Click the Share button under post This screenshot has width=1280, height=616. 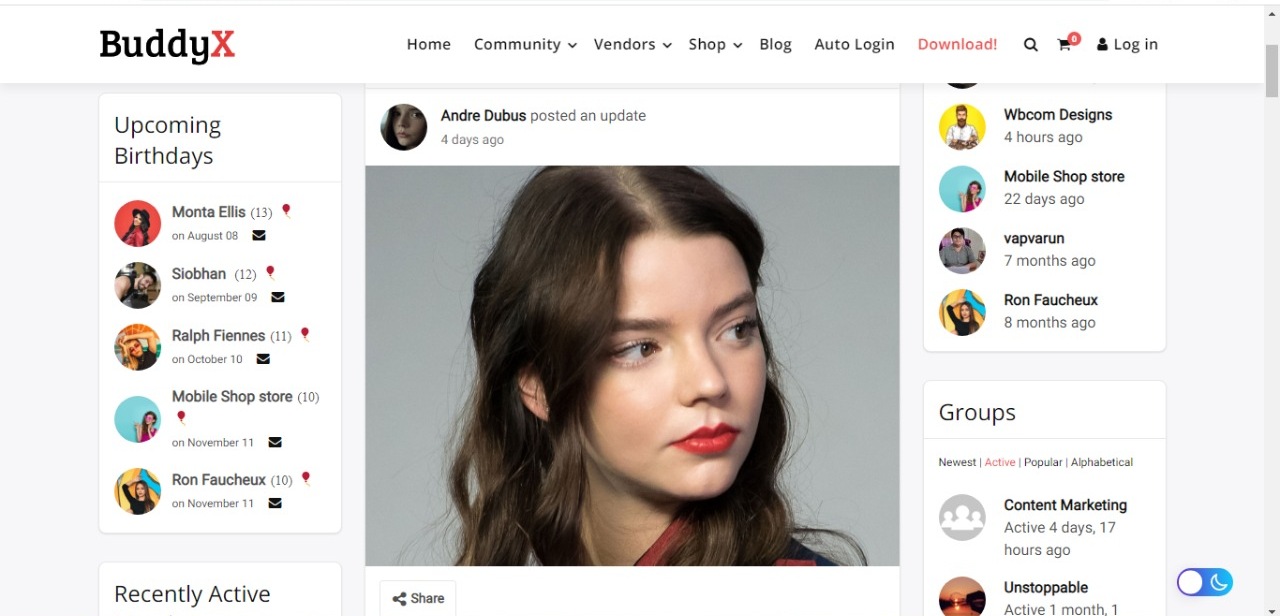[x=418, y=598]
